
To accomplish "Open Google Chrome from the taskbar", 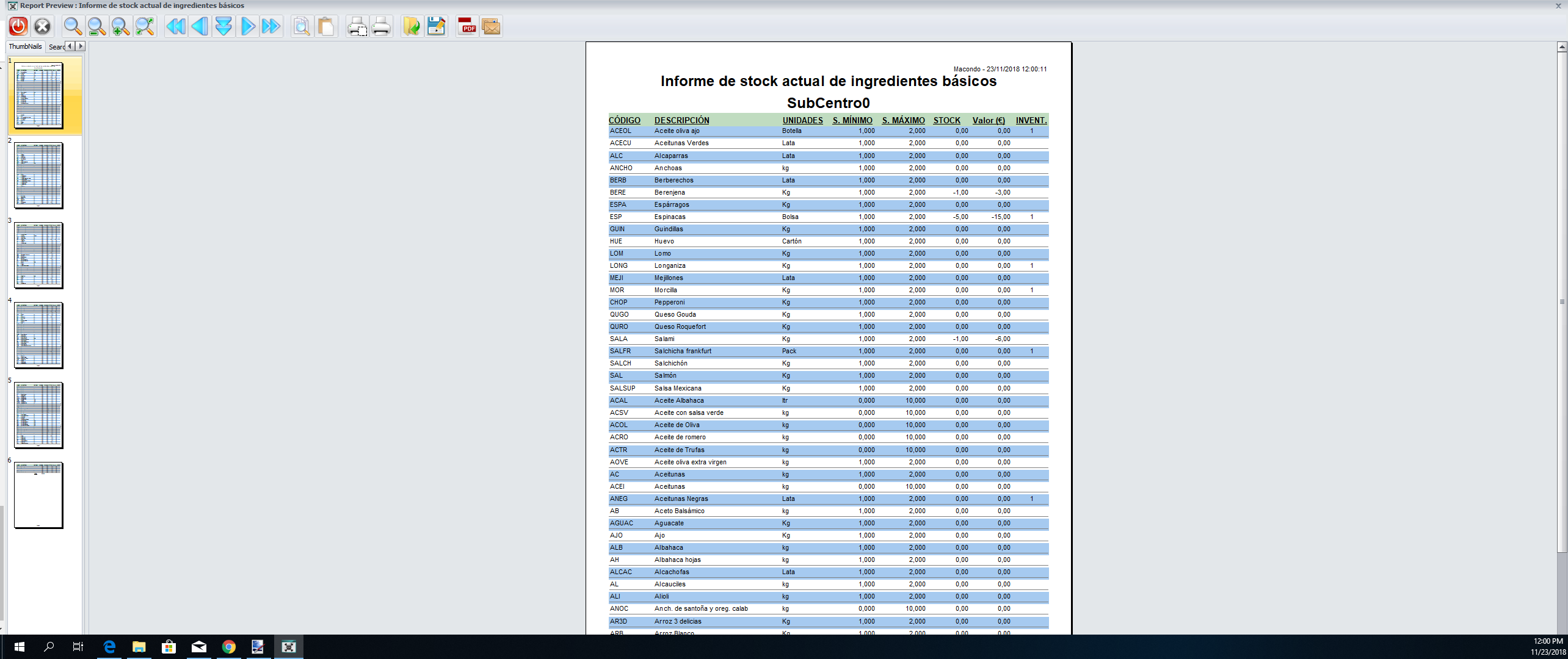I will (229, 647).
